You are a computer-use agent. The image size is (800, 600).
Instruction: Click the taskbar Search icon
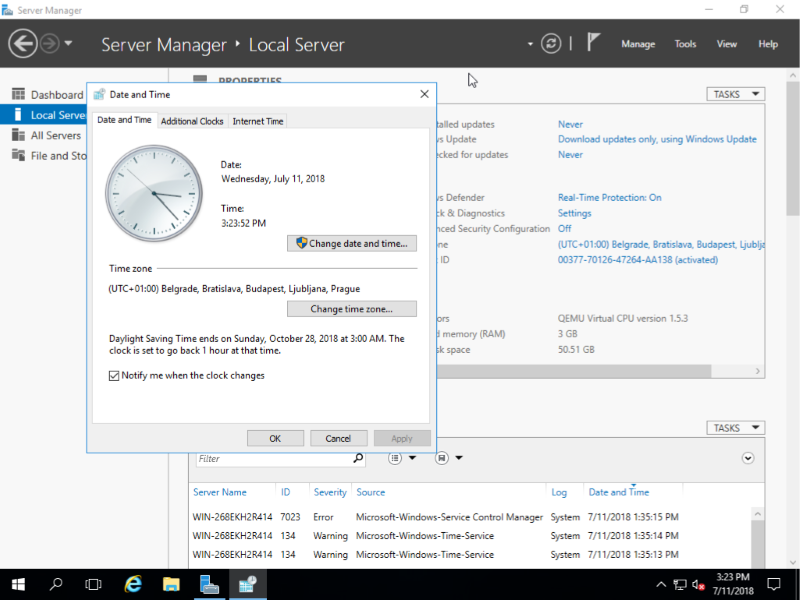[56, 584]
